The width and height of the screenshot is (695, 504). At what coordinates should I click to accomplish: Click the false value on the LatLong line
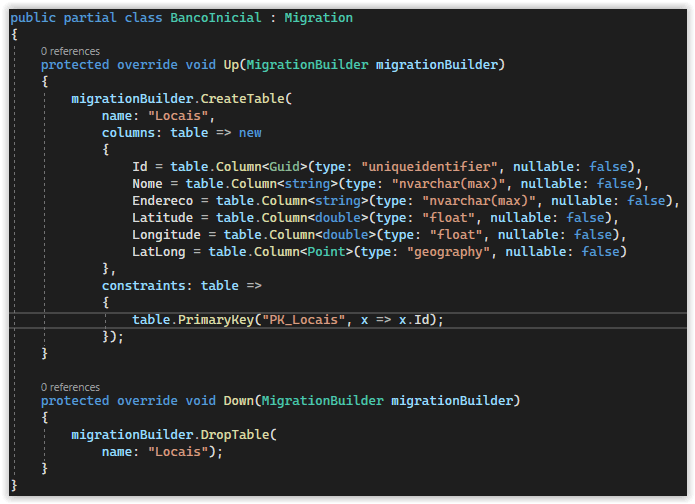click(601, 252)
